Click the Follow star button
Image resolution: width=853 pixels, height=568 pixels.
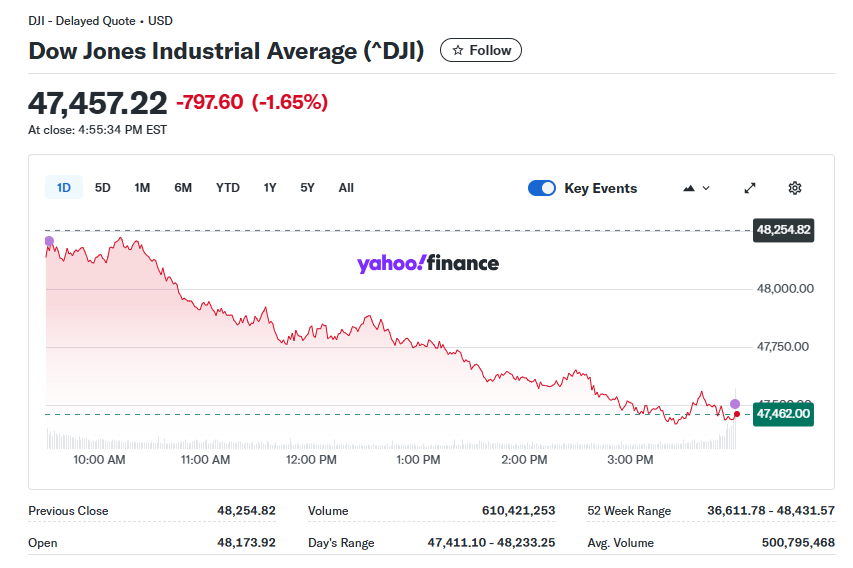tap(480, 50)
